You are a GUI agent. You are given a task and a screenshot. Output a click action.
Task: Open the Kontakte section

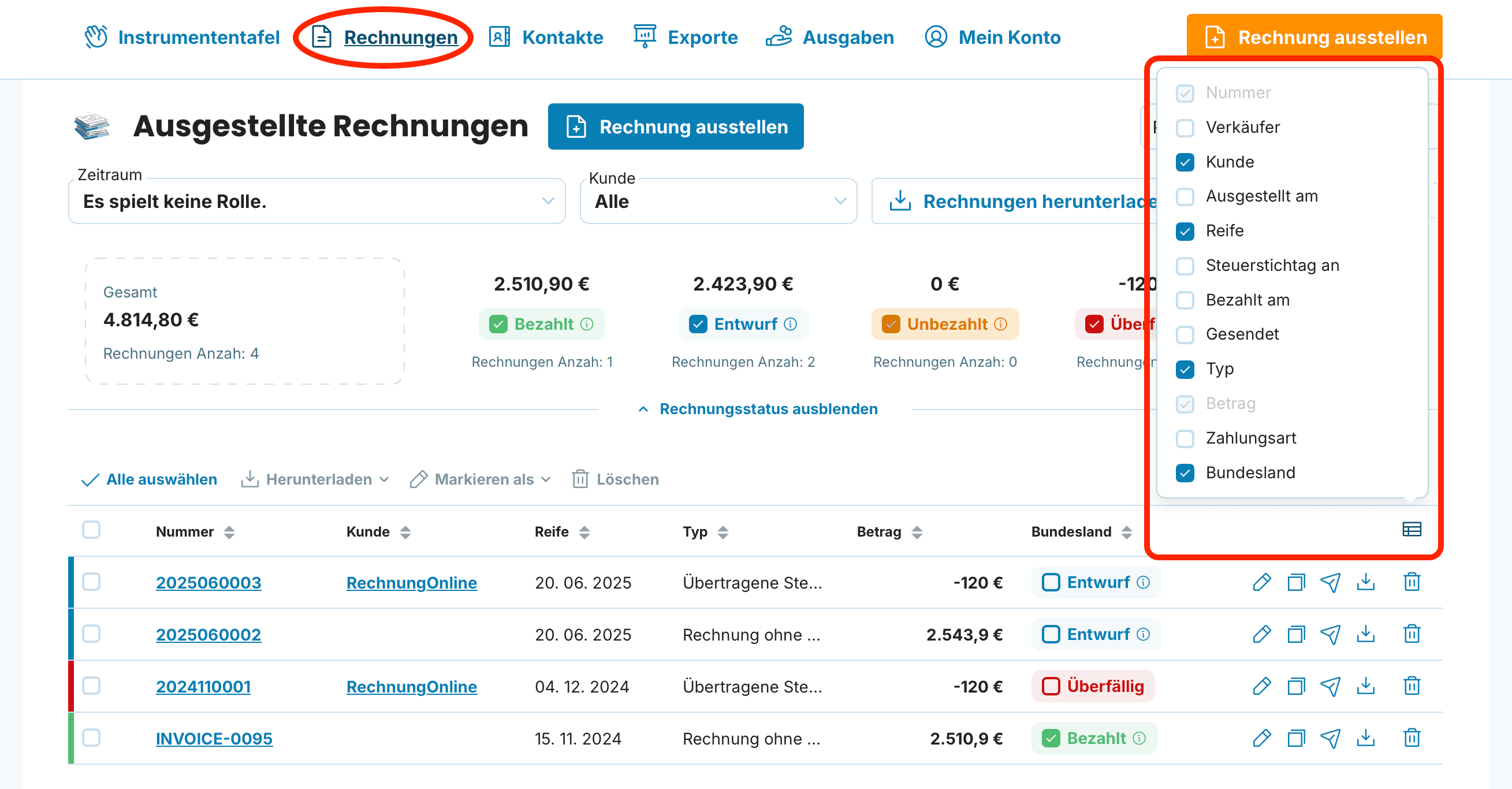[546, 38]
